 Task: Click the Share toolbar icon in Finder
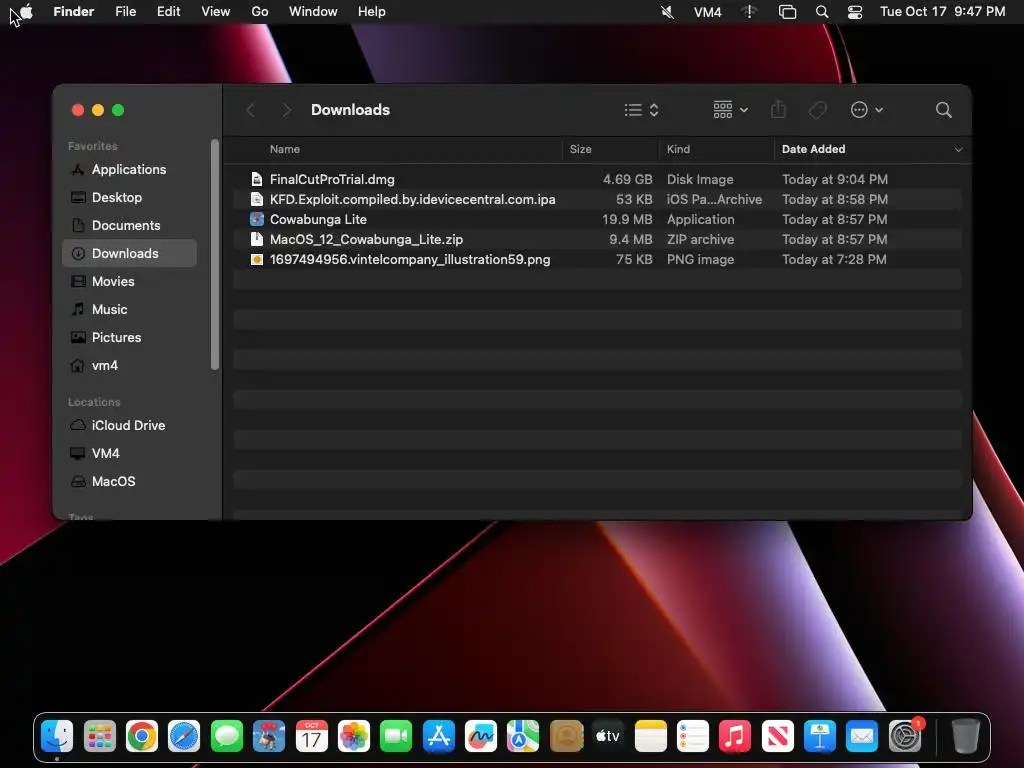(x=778, y=110)
